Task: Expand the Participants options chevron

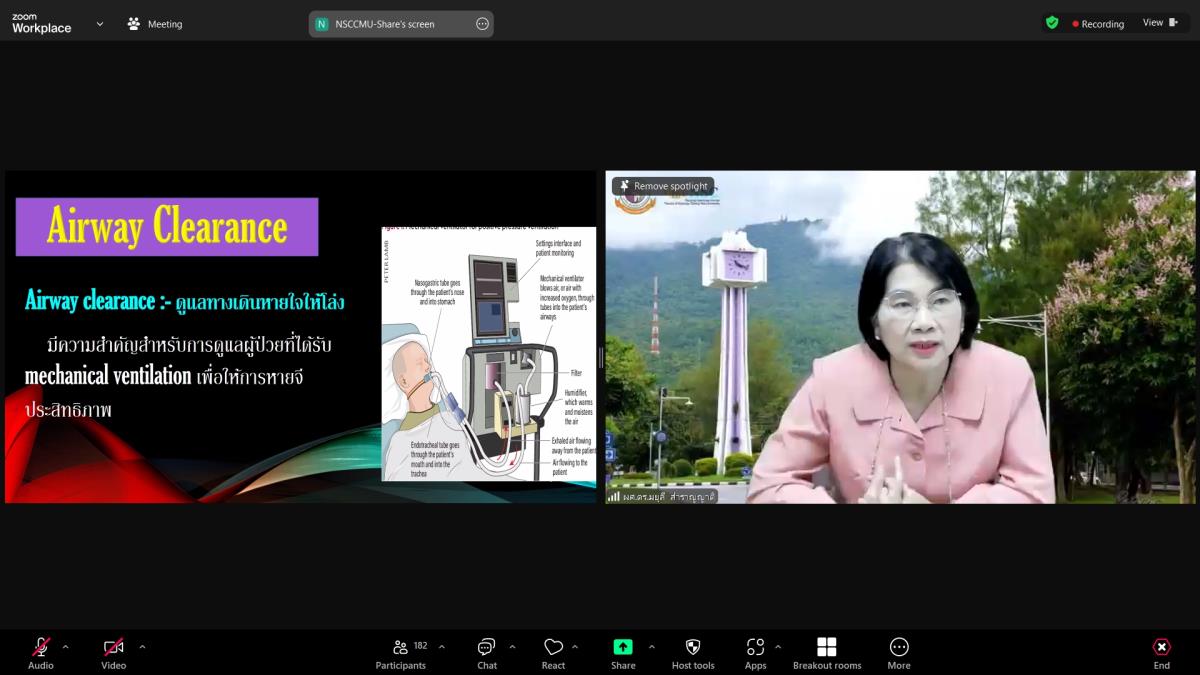Action: tap(442, 647)
